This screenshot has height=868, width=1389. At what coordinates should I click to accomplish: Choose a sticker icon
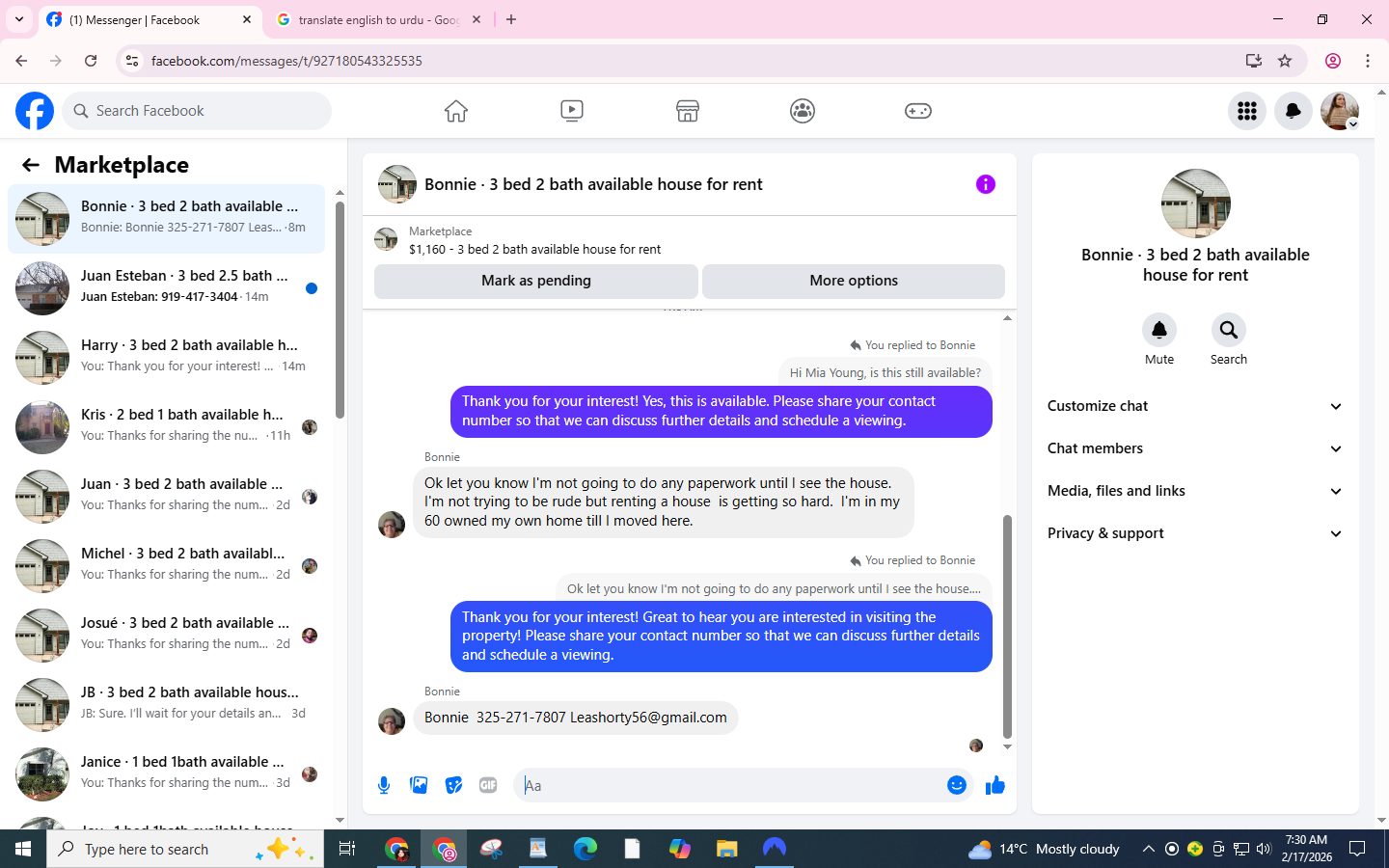[x=453, y=785]
